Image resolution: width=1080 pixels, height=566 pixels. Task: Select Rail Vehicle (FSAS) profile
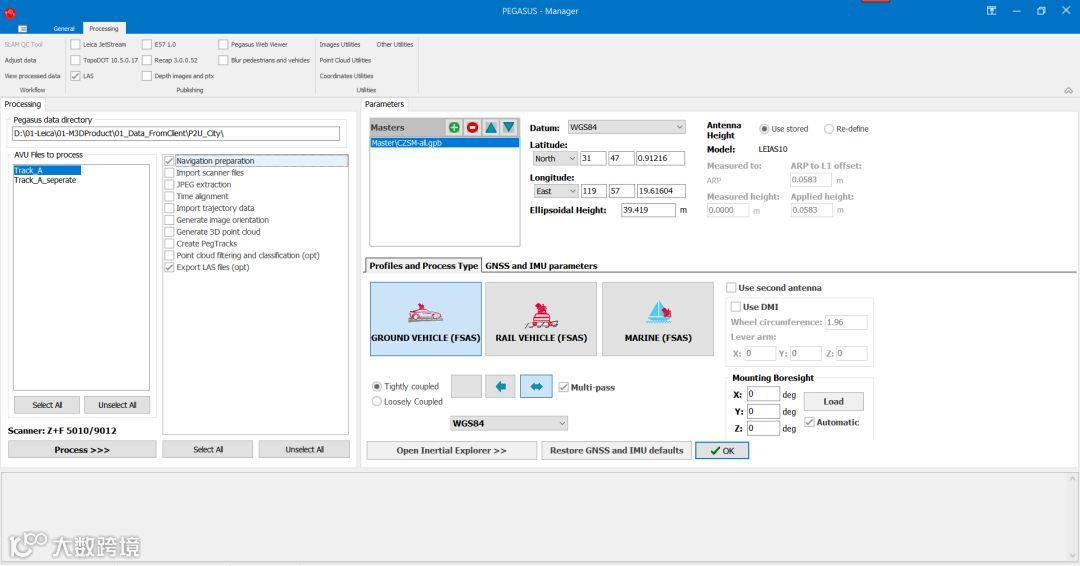[x=541, y=319]
